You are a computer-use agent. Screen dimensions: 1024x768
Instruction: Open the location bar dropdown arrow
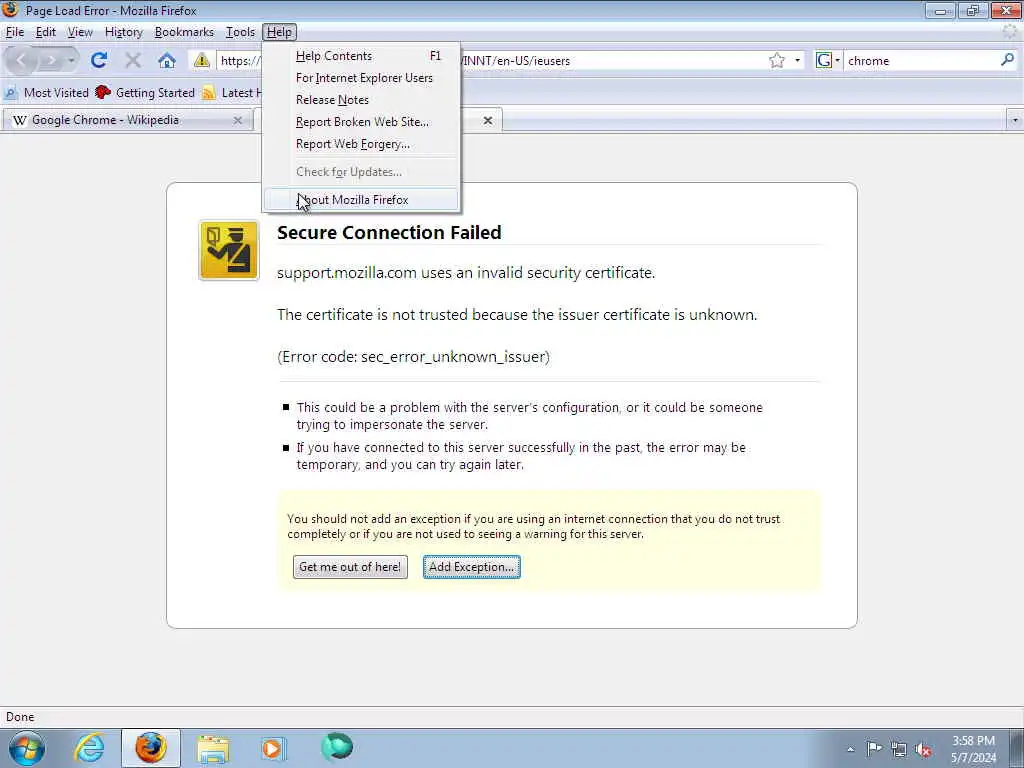click(x=797, y=61)
